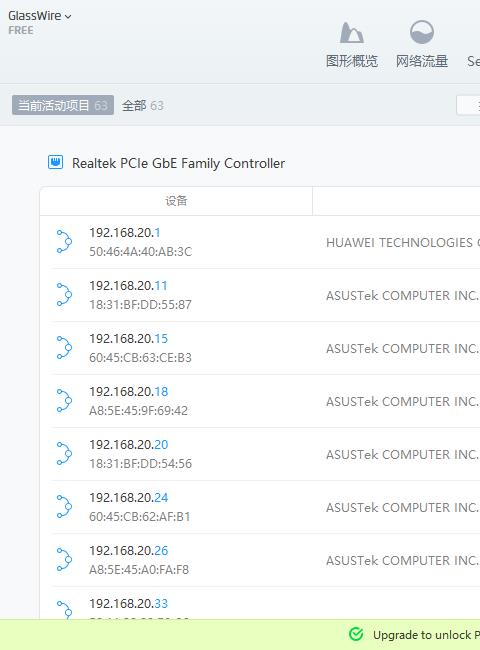The image size is (480, 650).
Task: Click the device icon for 192.168.20.18
Action: coord(64,400)
